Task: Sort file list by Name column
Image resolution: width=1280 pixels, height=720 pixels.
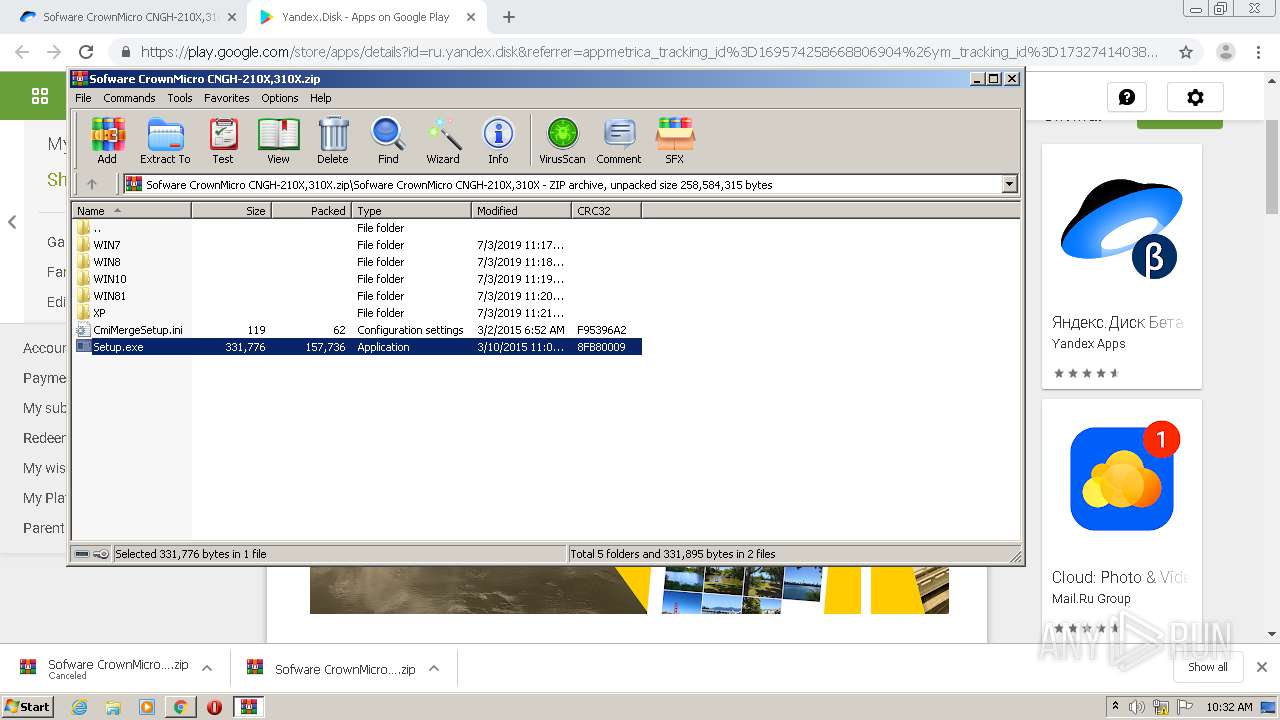Action: tap(131, 211)
